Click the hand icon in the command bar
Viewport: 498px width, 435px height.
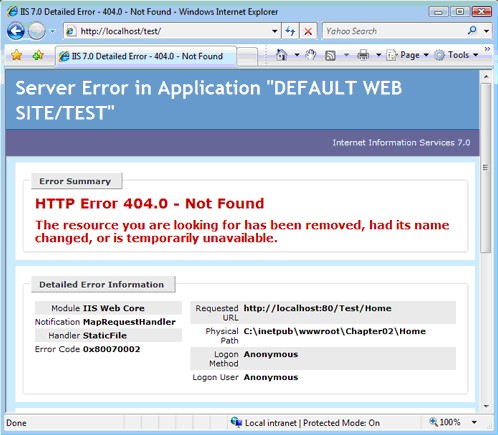310,55
